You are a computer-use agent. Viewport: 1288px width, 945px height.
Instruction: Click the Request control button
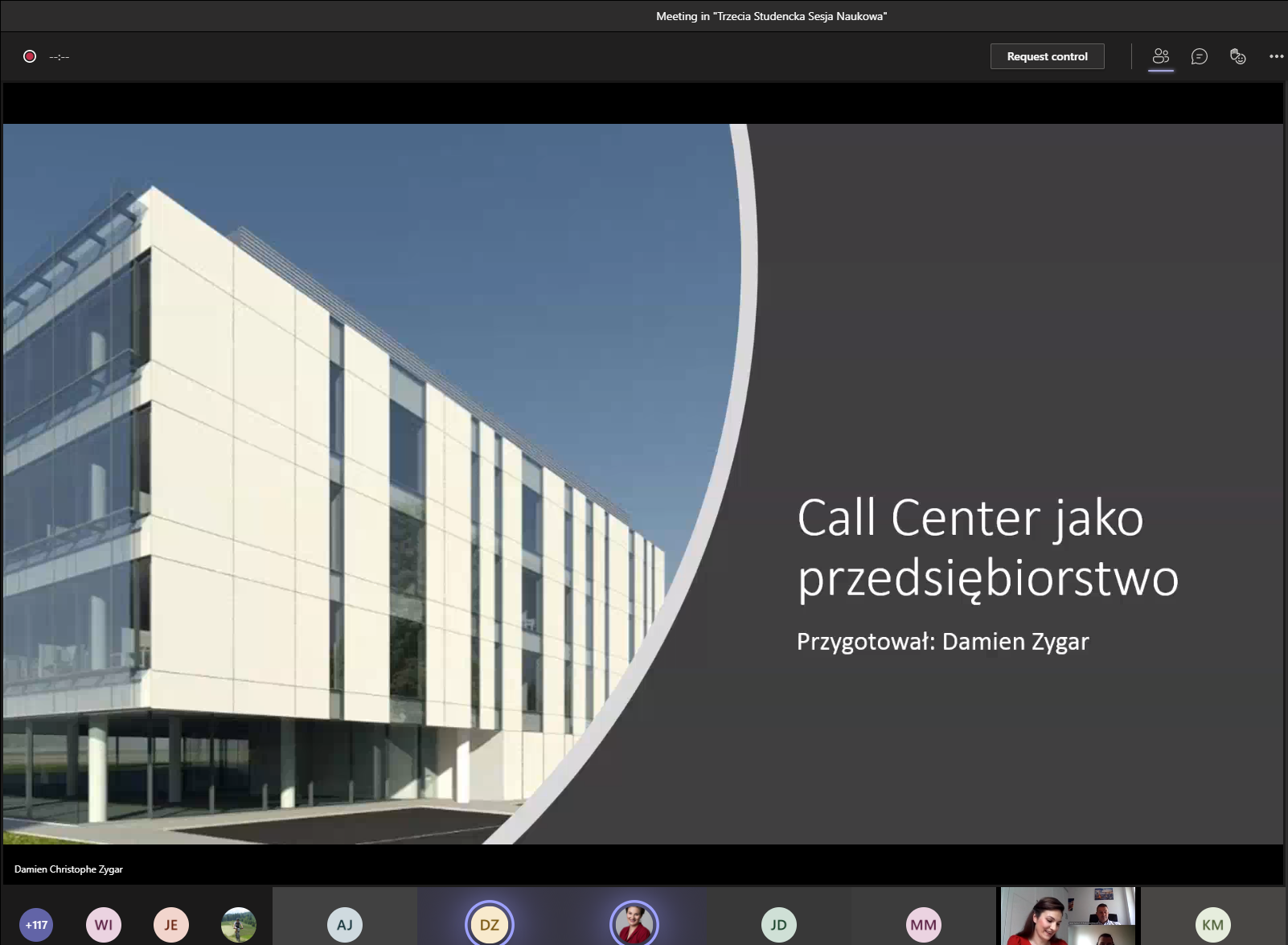coord(1047,56)
